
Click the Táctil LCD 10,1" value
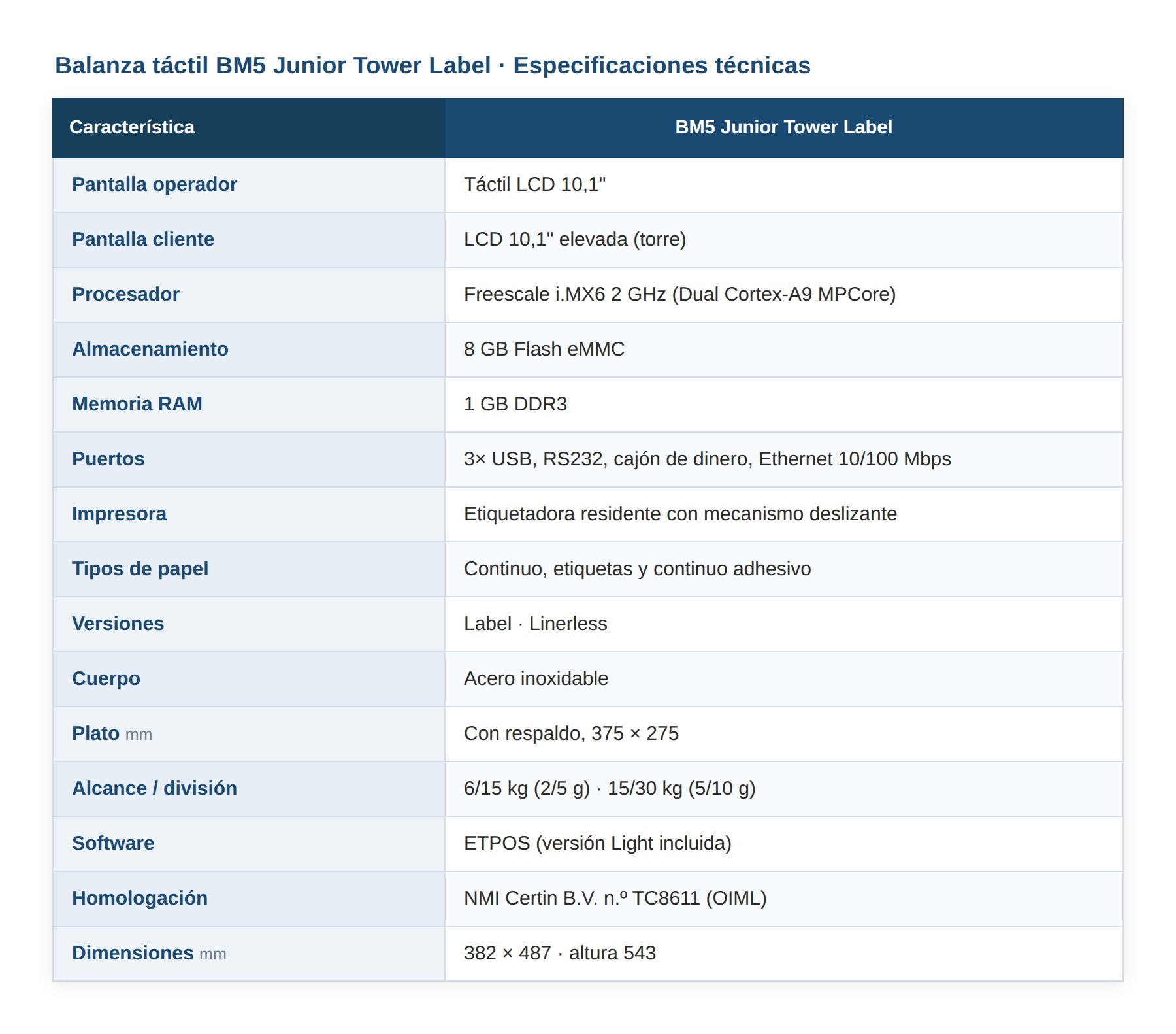[x=534, y=184]
